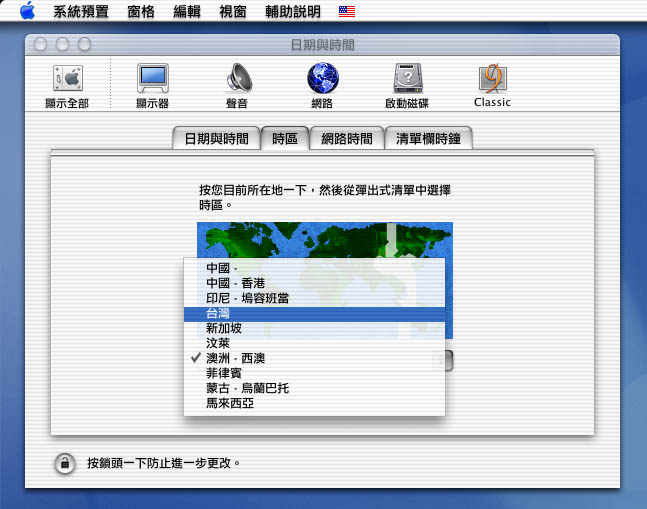
Task: Minimize the 日期與時間 window
Action: pyautogui.click(x=62, y=44)
